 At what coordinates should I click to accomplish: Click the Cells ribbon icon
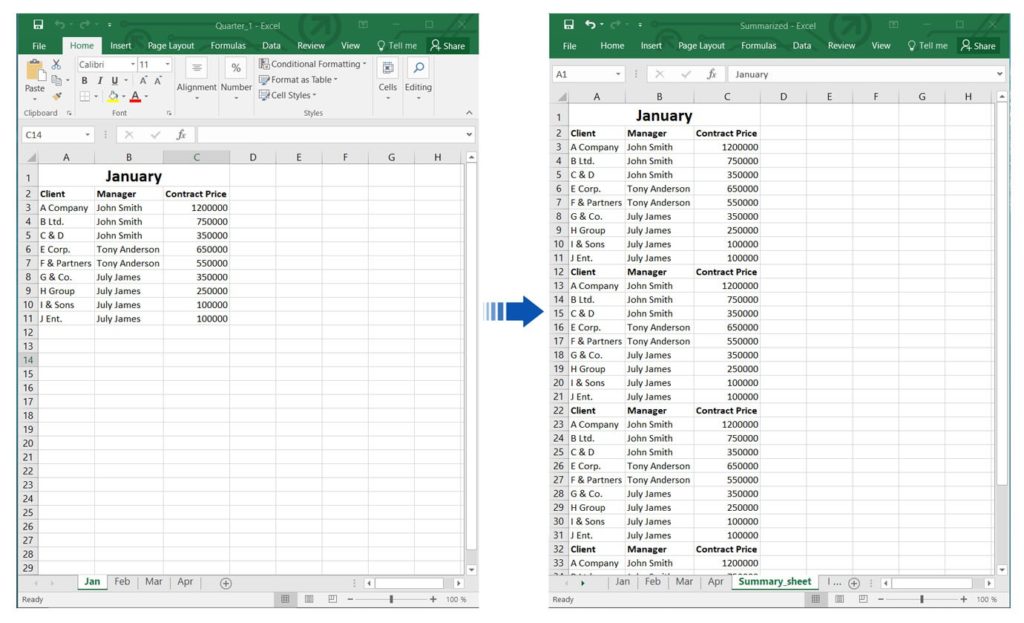pos(387,69)
